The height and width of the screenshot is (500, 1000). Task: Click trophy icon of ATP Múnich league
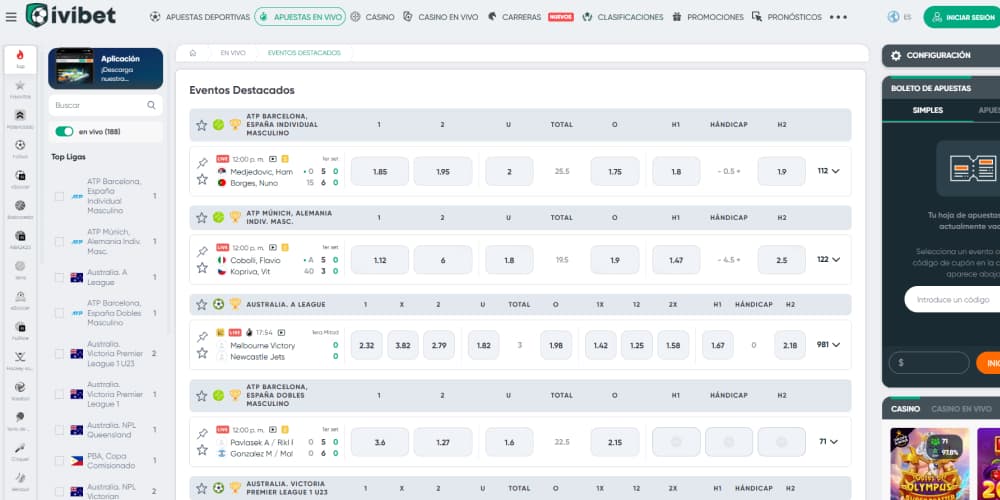pos(235,217)
